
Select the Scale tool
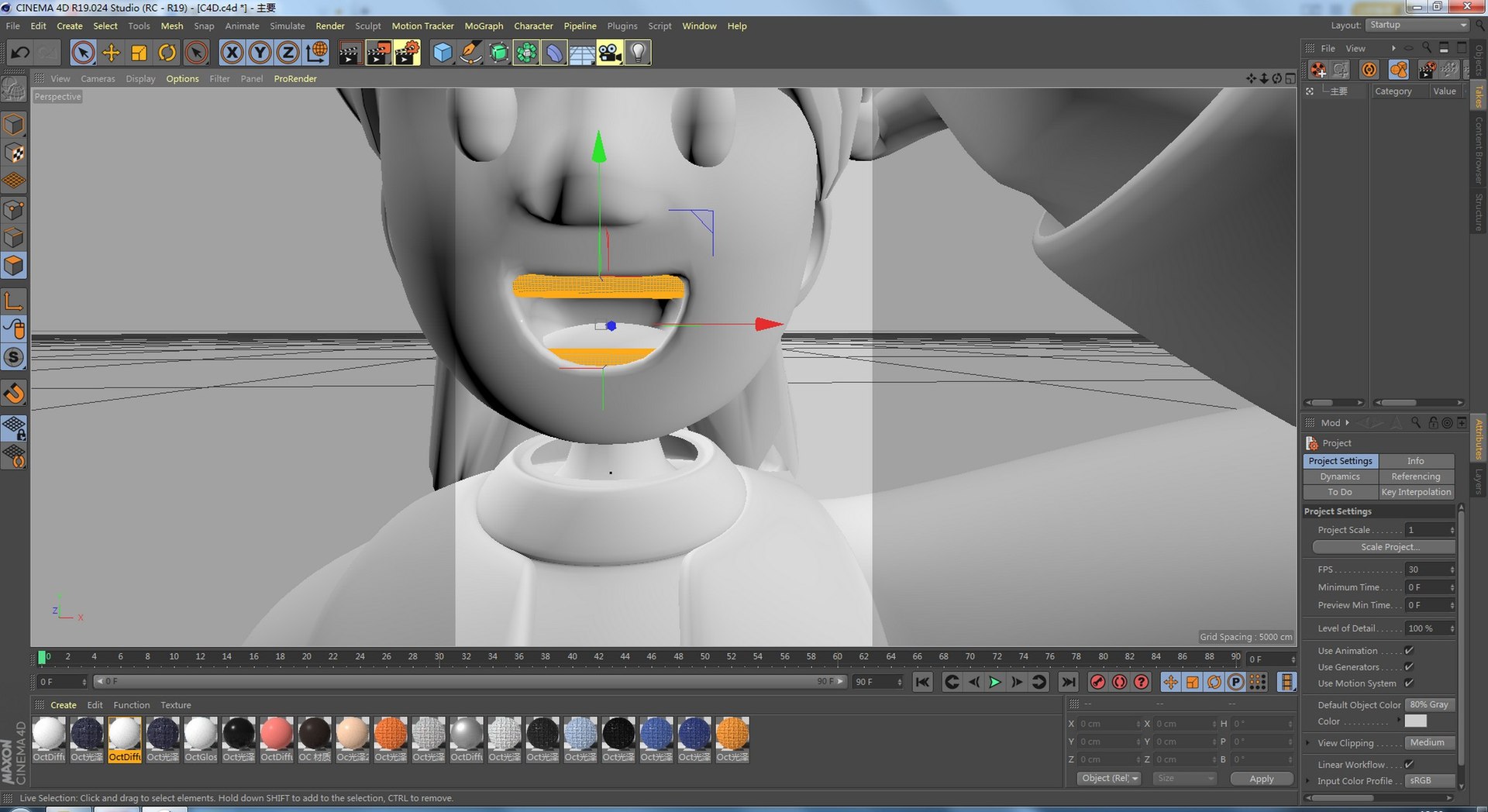point(139,53)
